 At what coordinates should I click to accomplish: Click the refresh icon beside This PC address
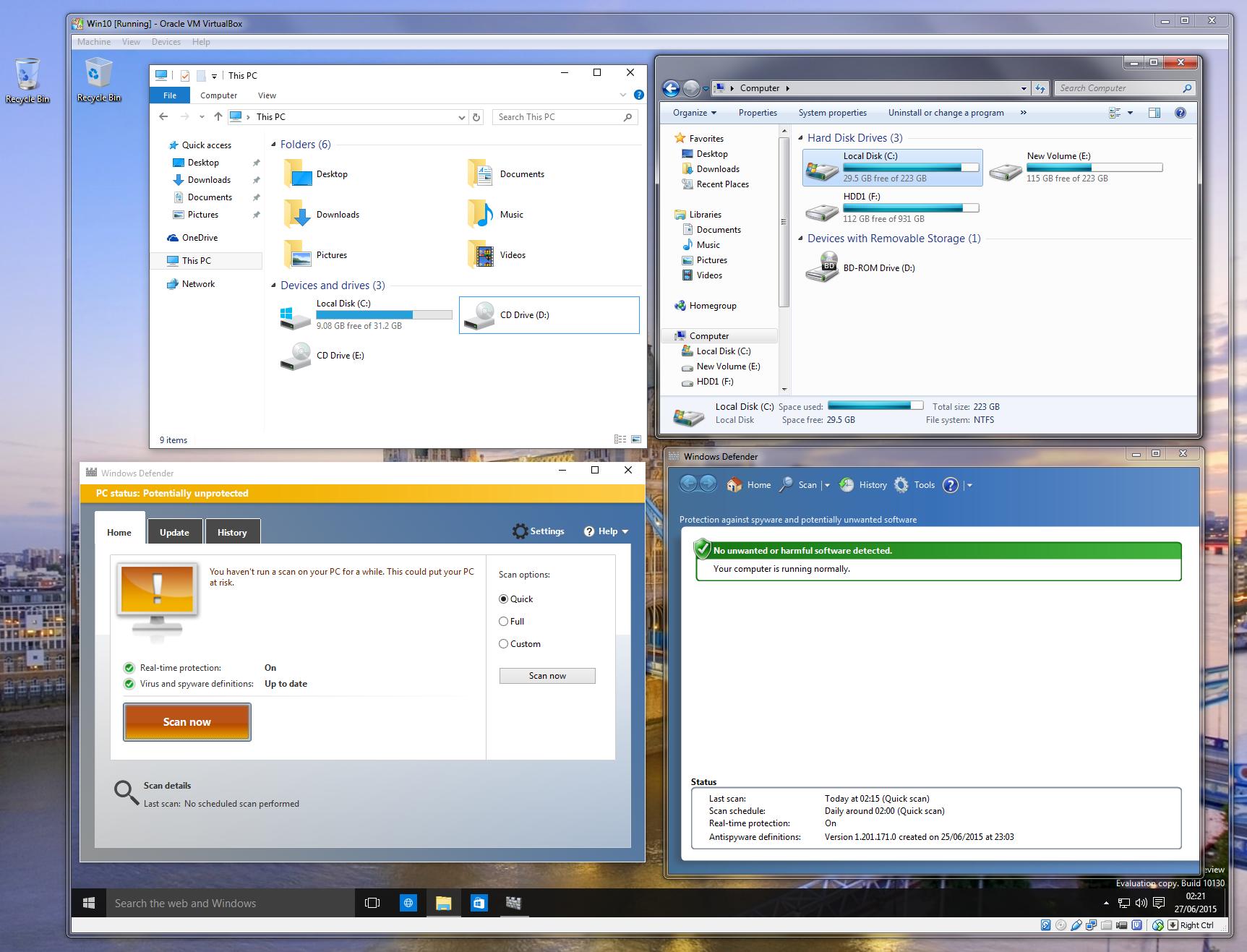(476, 117)
